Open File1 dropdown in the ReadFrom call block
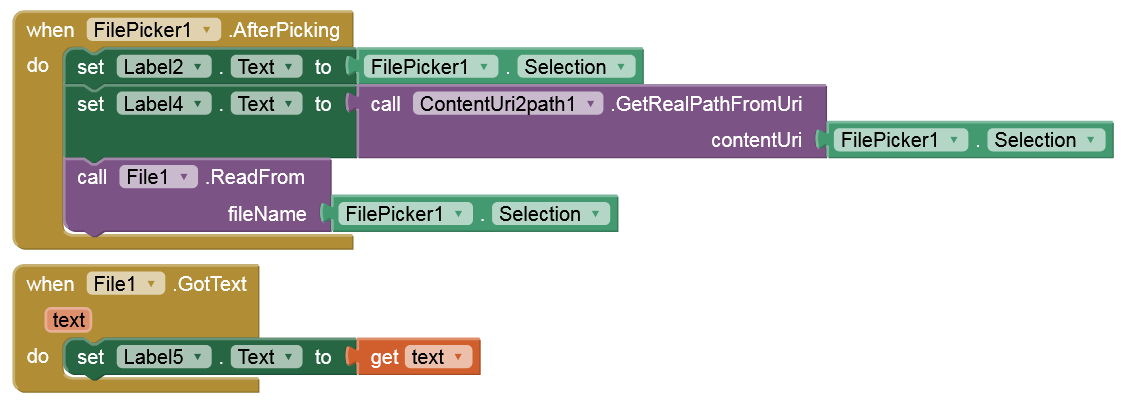Viewport: 1130px width, 407px height. click(185, 177)
